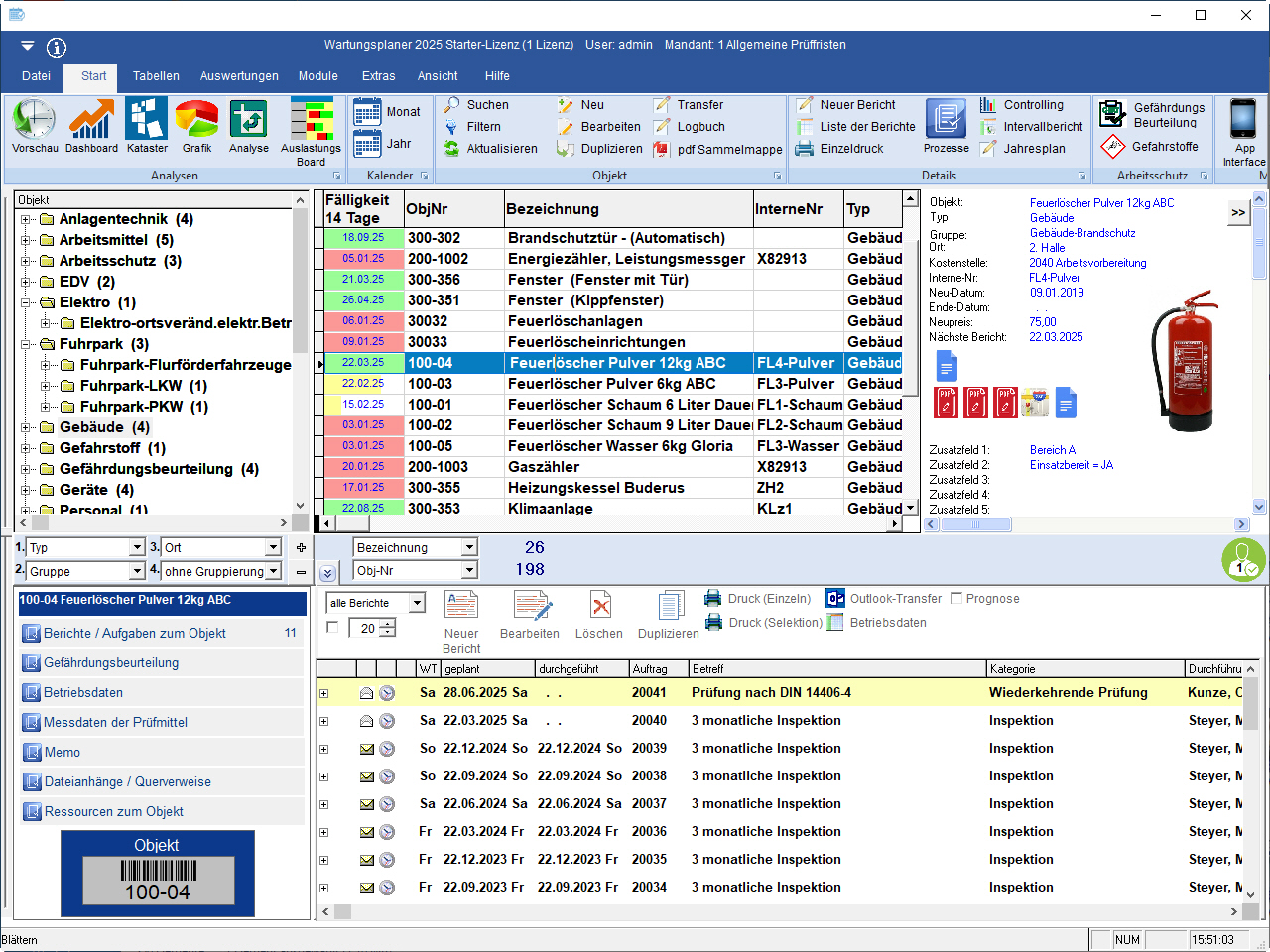The height and width of the screenshot is (952, 1270).
Task: Open the Logbuch tool
Action: pos(690,127)
